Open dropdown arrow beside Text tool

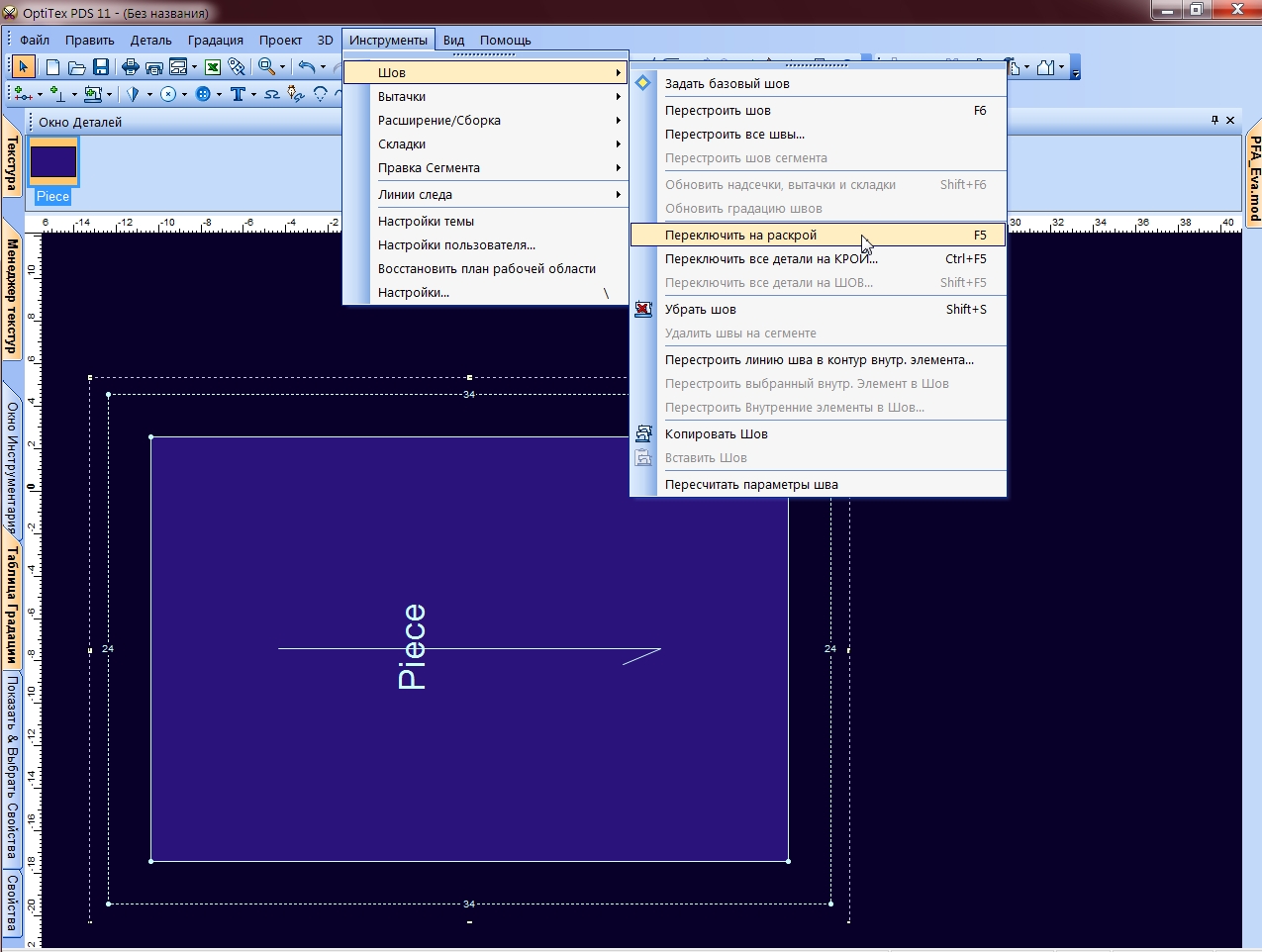(253, 94)
